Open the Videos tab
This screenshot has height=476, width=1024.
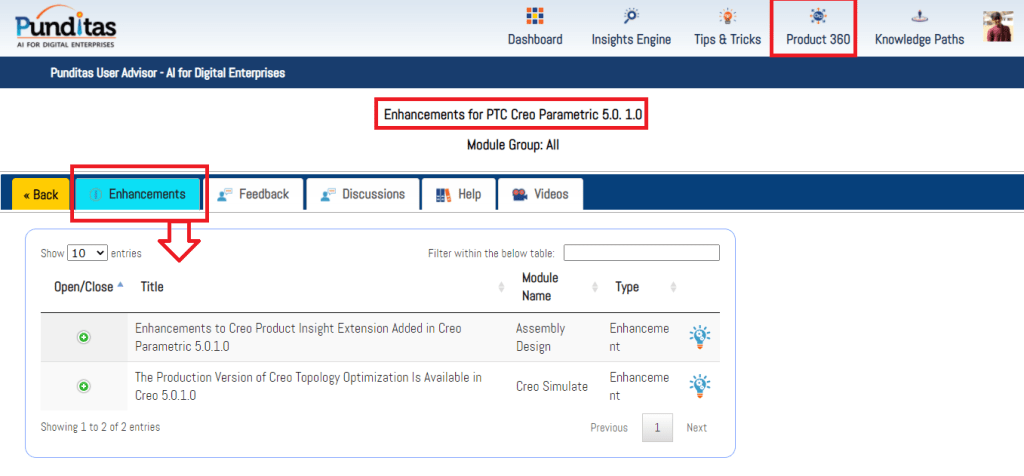(540, 194)
